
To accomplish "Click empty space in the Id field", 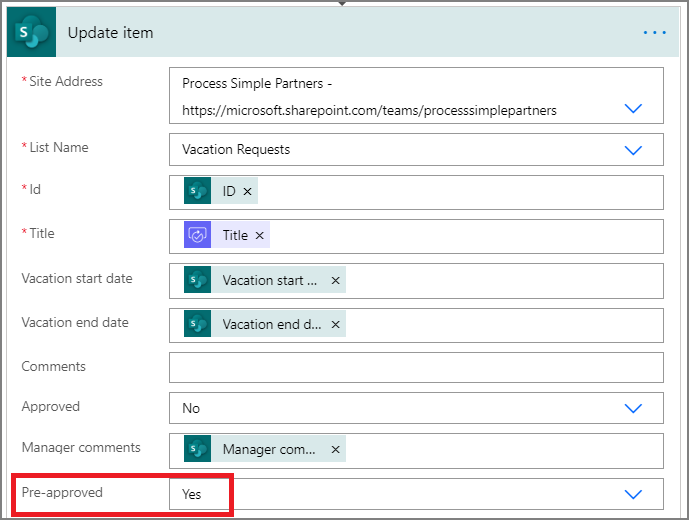I will coord(450,191).
